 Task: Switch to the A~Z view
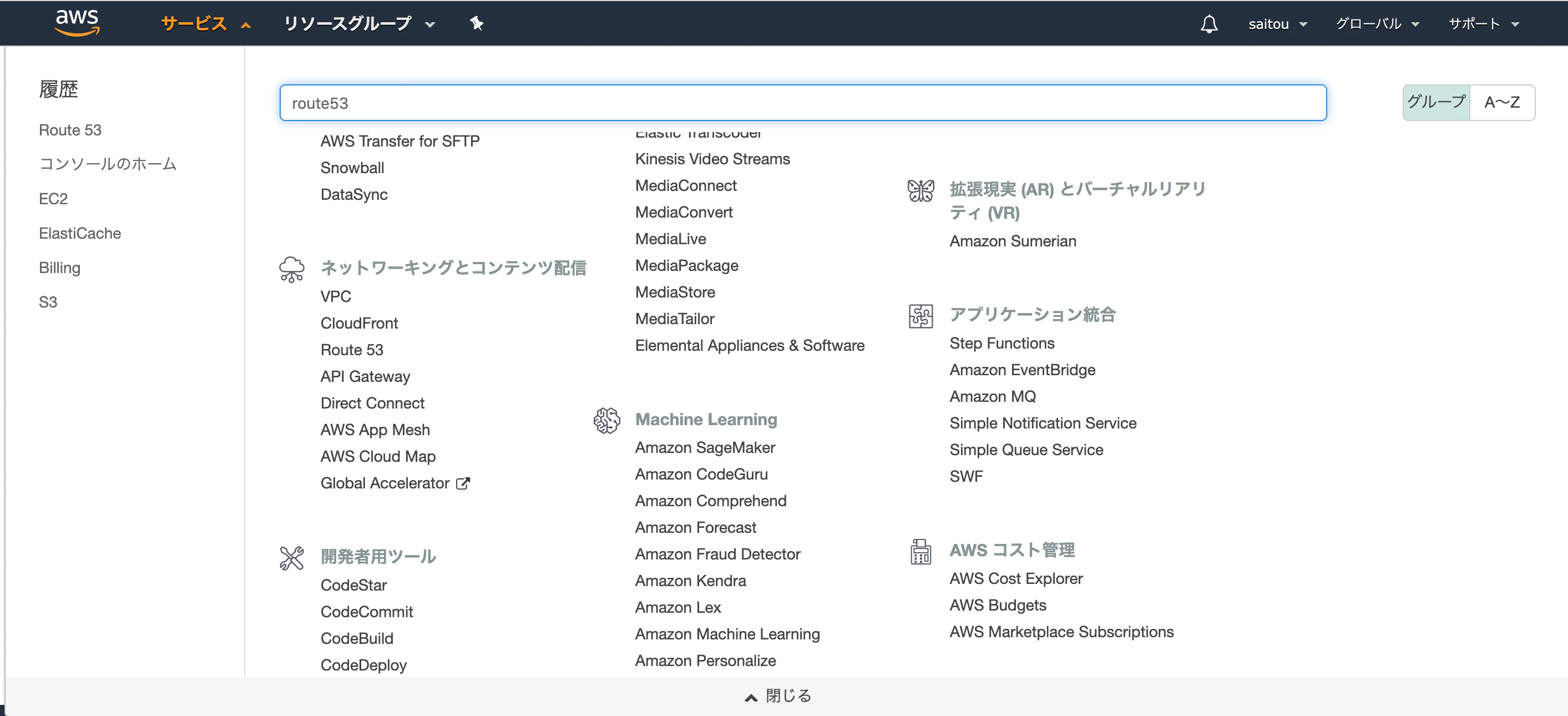pos(1501,102)
